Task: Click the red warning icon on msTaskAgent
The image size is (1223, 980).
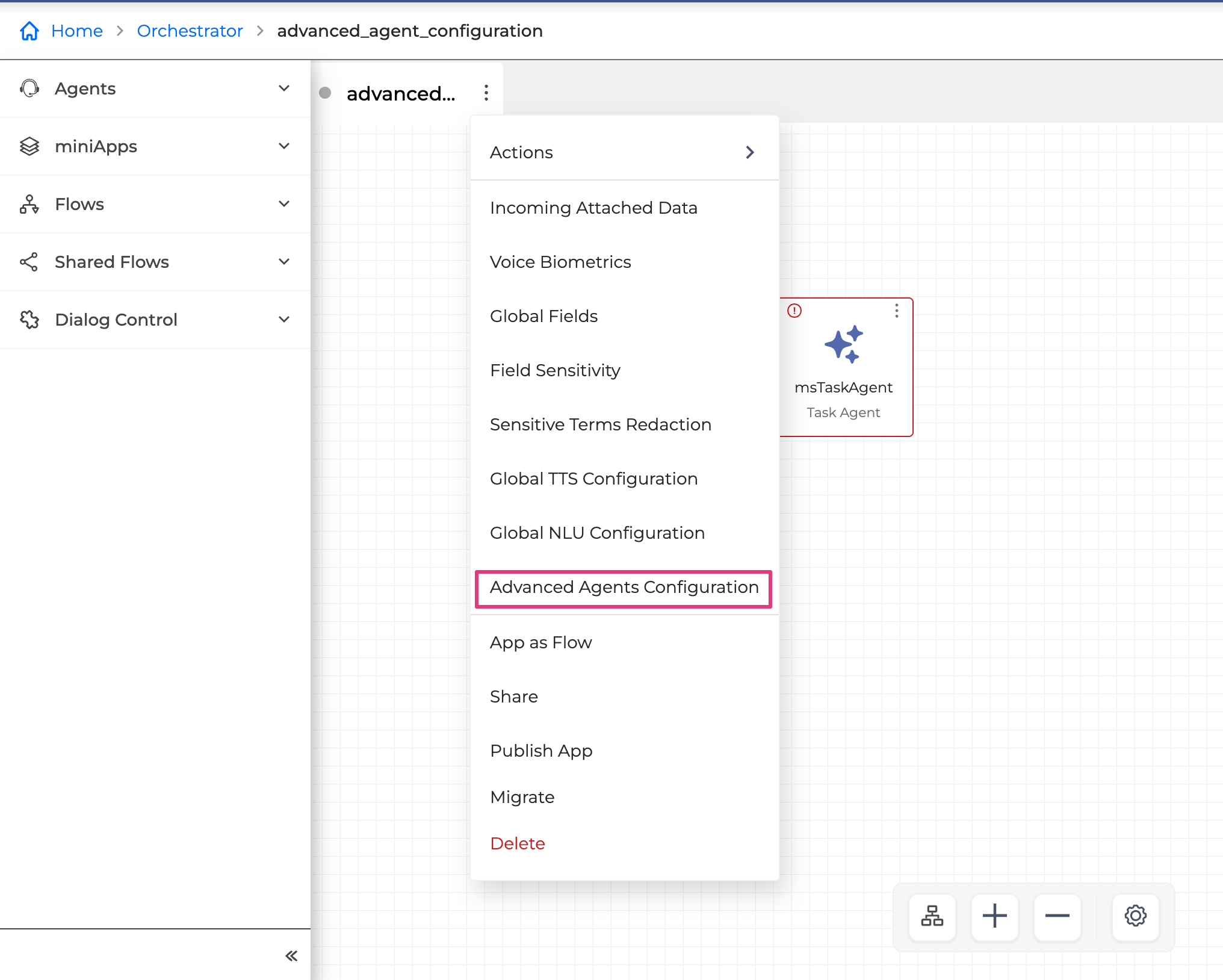Action: (x=794, y=311)
